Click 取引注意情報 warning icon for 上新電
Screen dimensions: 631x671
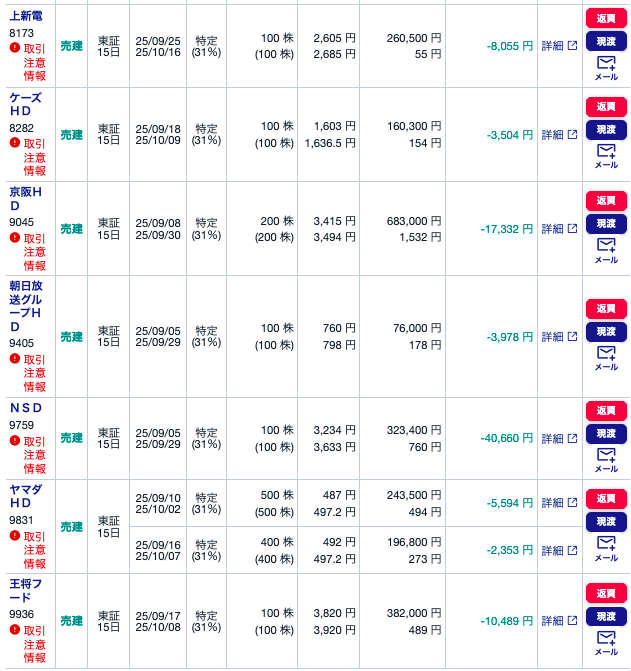[x=15, y=48]
